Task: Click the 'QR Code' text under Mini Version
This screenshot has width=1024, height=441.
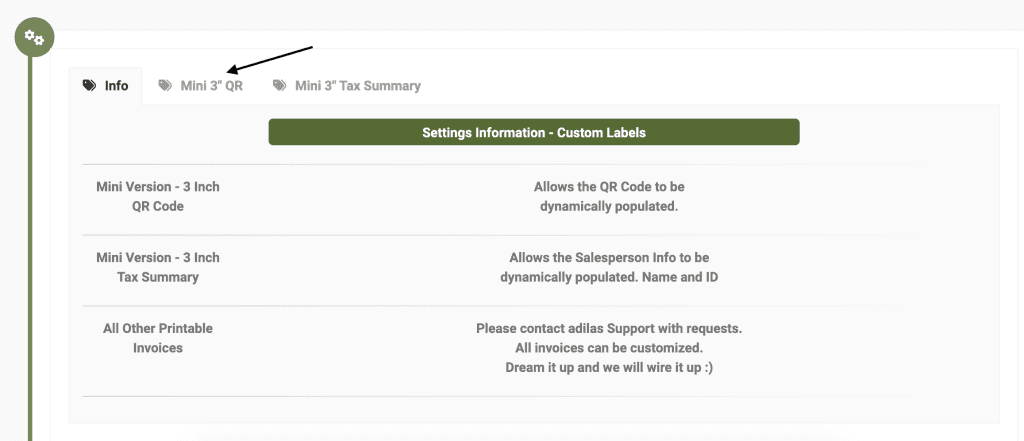Action: point(158,206)
